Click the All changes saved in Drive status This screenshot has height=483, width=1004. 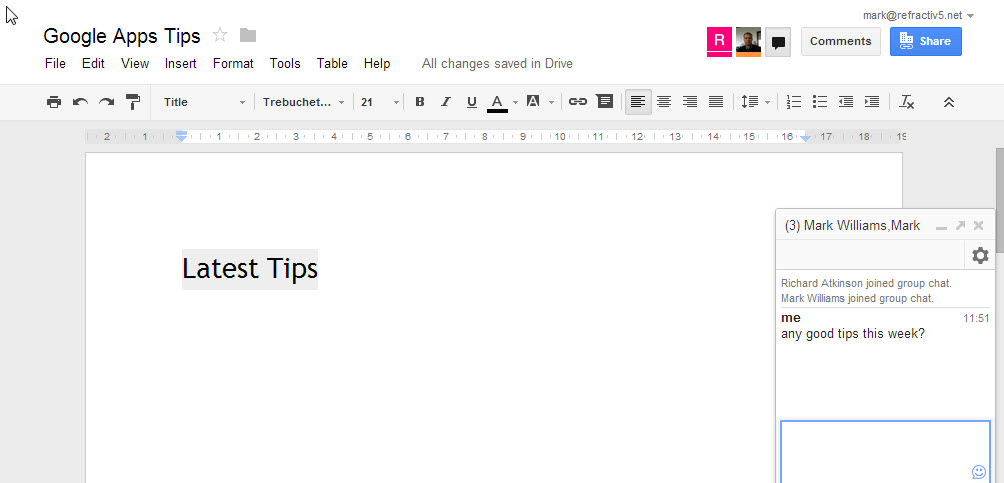(497, 63)
